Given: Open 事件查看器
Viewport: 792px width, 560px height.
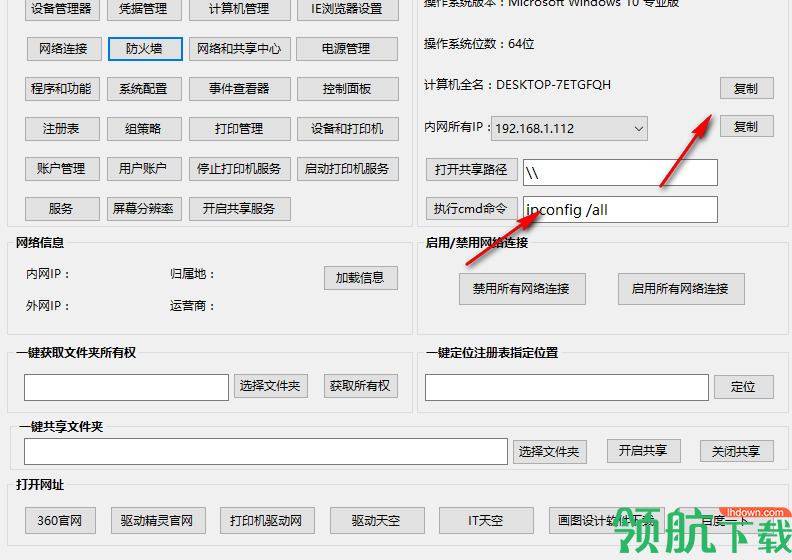Looking at the screenshot, I should tap(239, 89).
